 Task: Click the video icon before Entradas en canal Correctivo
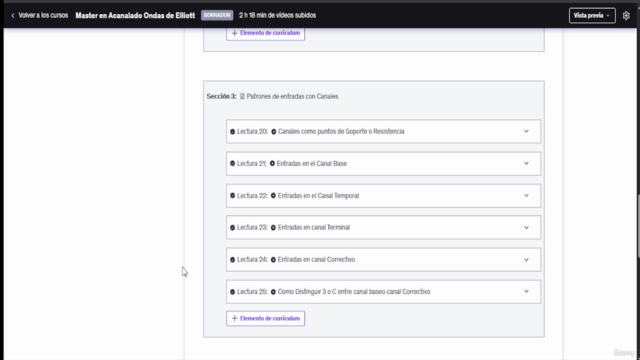[273, 260]
